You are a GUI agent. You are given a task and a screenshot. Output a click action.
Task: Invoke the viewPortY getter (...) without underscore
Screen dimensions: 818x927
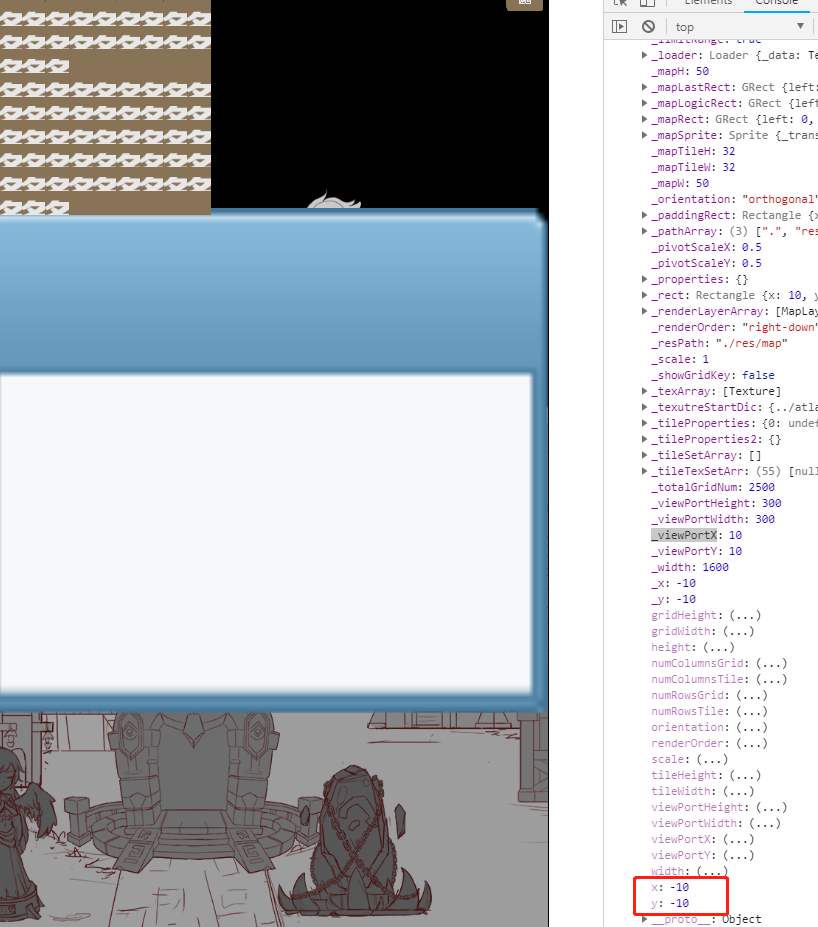(x=739, y=854)
